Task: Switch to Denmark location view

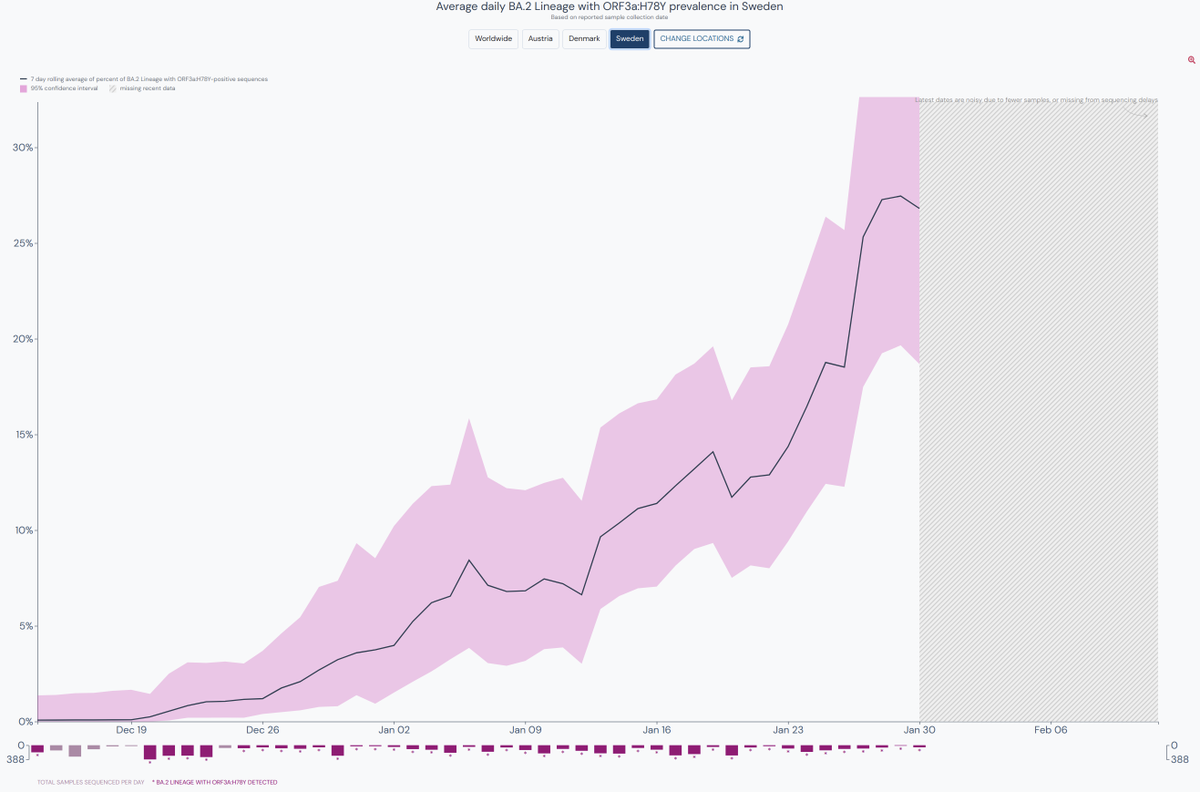Action: [x=584, y=39]
